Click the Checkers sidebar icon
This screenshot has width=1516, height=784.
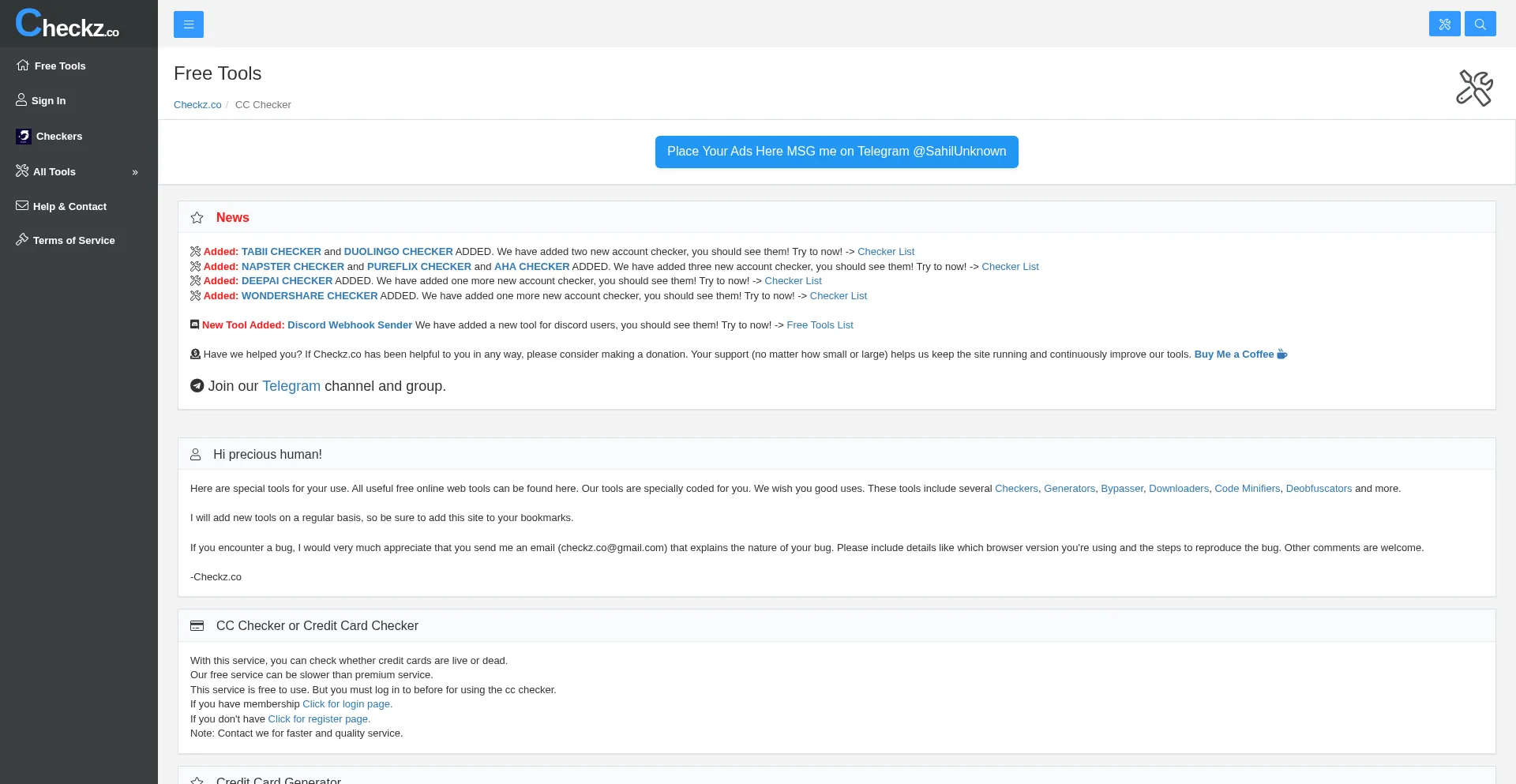tap(24, 137)
